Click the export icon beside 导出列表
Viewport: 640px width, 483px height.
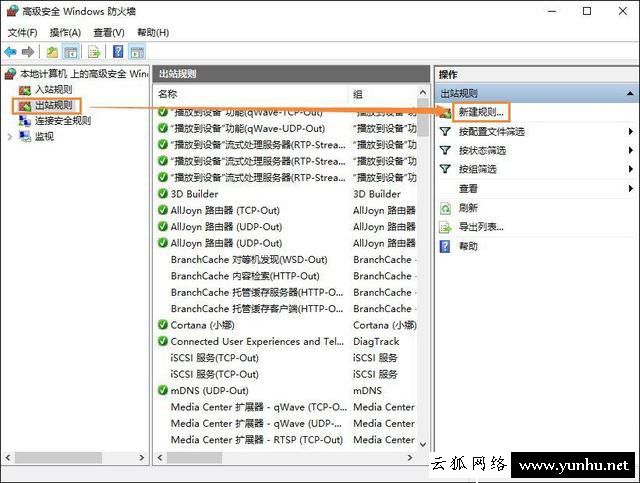(x=445, y=227)
